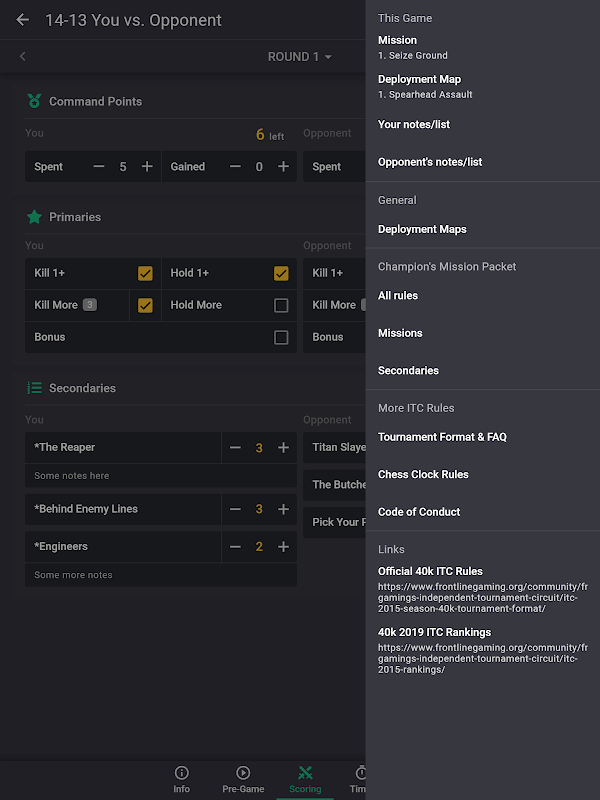This screenshot has height=800, width=600.
Task: Open Deployment Maps from the side menu
Action: [x=422, y=229]
